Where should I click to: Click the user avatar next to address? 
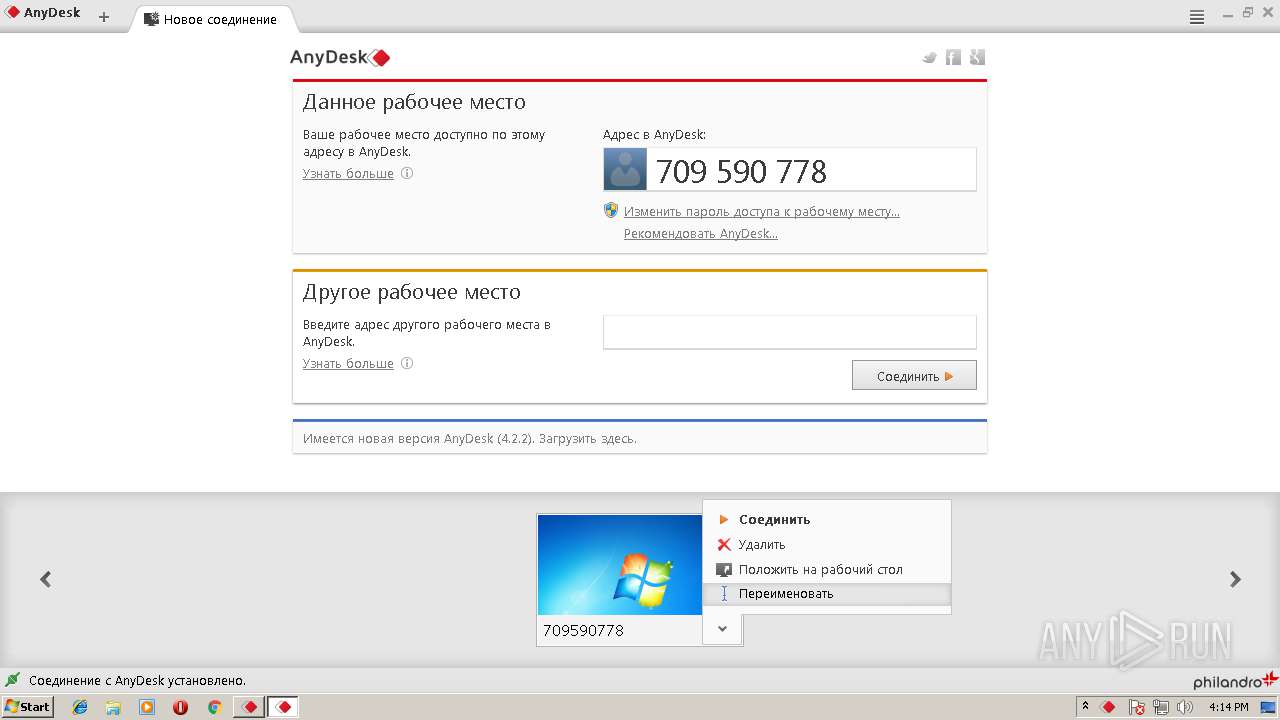[625, 170]
